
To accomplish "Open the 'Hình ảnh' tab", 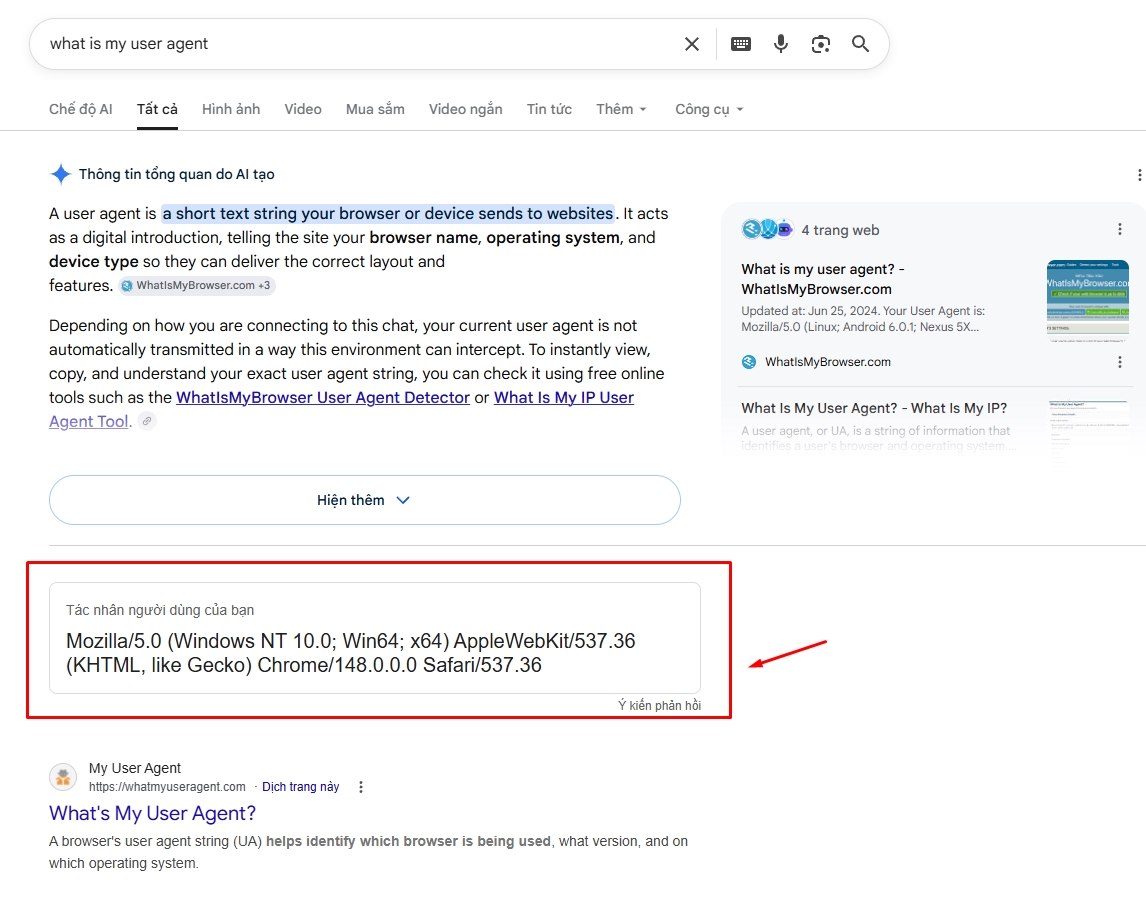I will pyautogui.click(x=231, y=109).
